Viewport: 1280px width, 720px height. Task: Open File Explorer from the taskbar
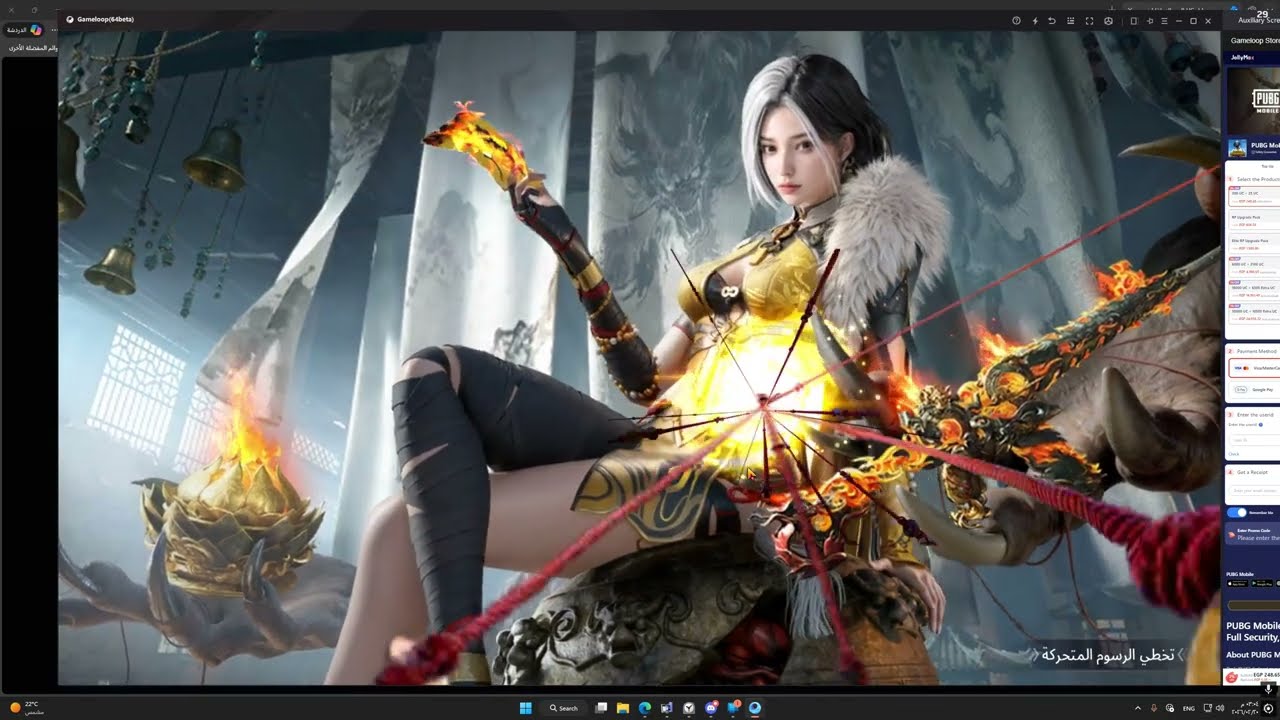click(622, 708)
